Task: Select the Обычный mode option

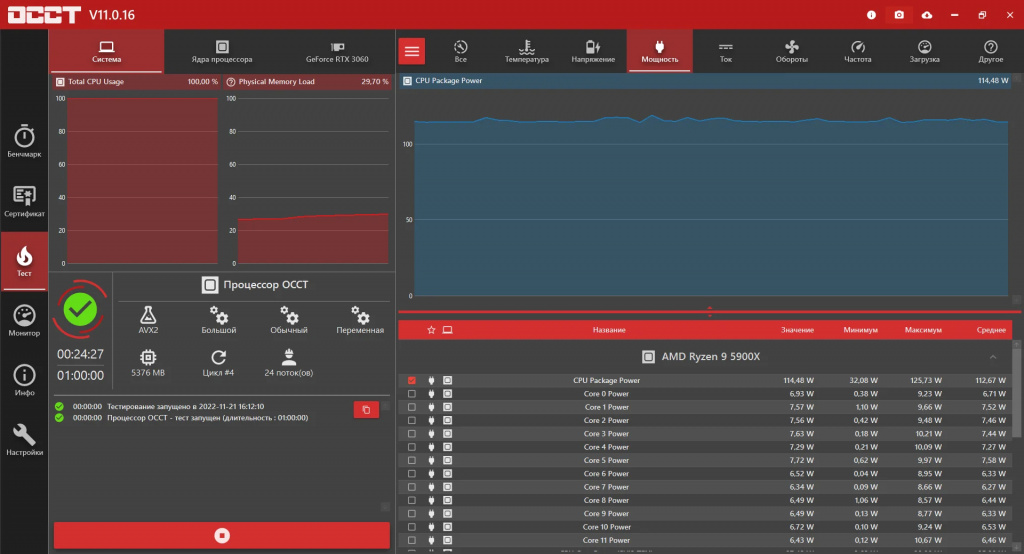Action: pyautogui.click(x=289, y=320)
